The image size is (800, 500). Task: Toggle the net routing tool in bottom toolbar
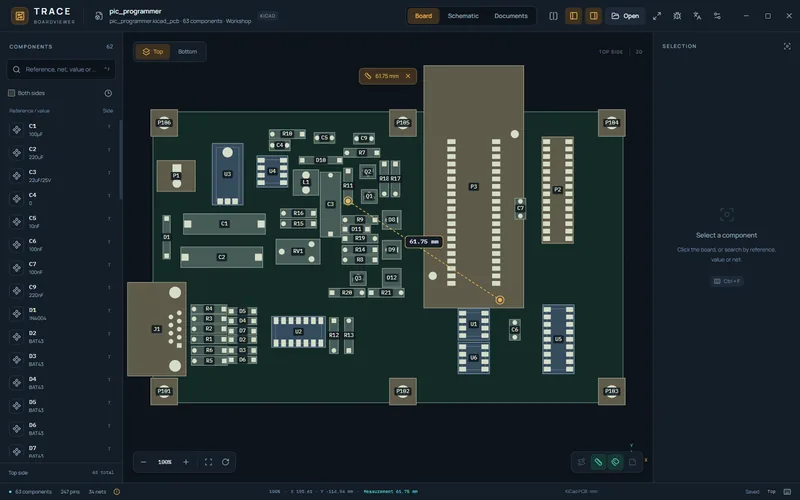(581, 462)
